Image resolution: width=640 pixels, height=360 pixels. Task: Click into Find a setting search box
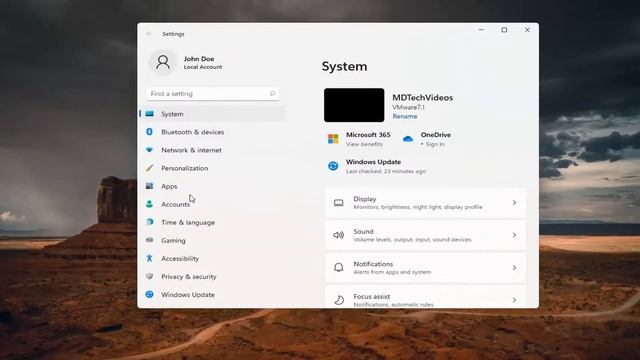click(x=213, y=93)
